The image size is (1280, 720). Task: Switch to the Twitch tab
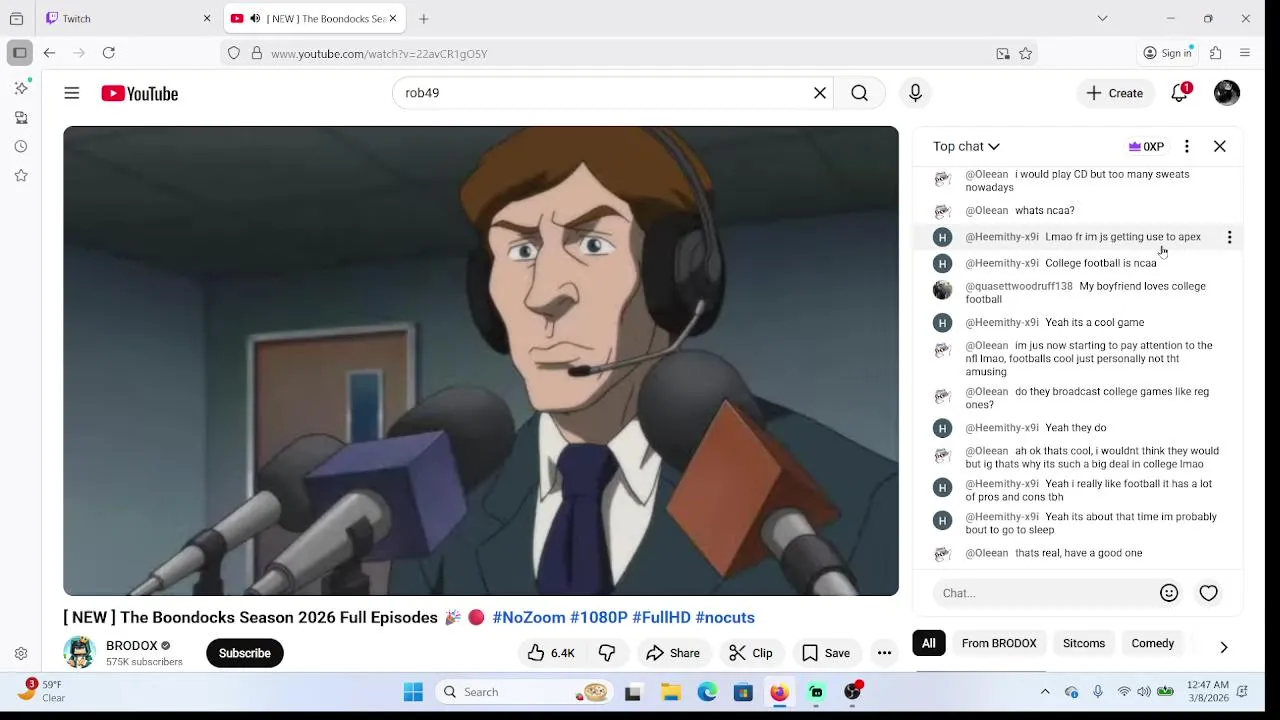128,18
